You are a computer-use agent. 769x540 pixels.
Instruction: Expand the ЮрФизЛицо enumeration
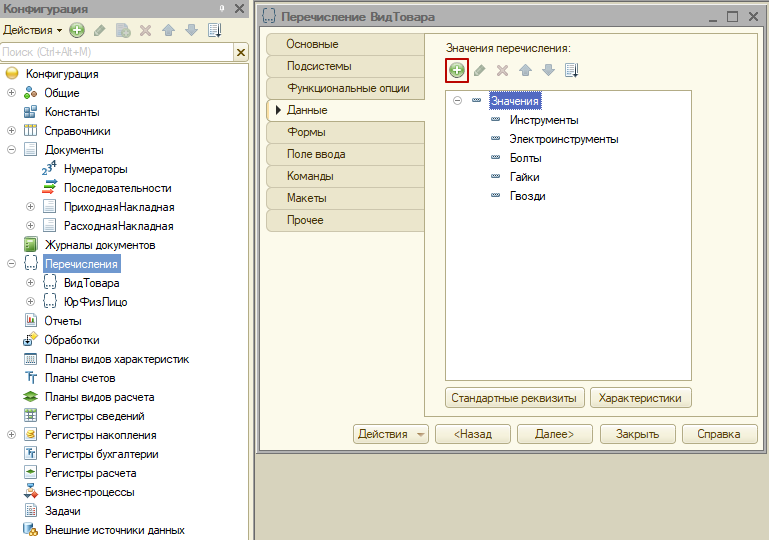[30, 301]
